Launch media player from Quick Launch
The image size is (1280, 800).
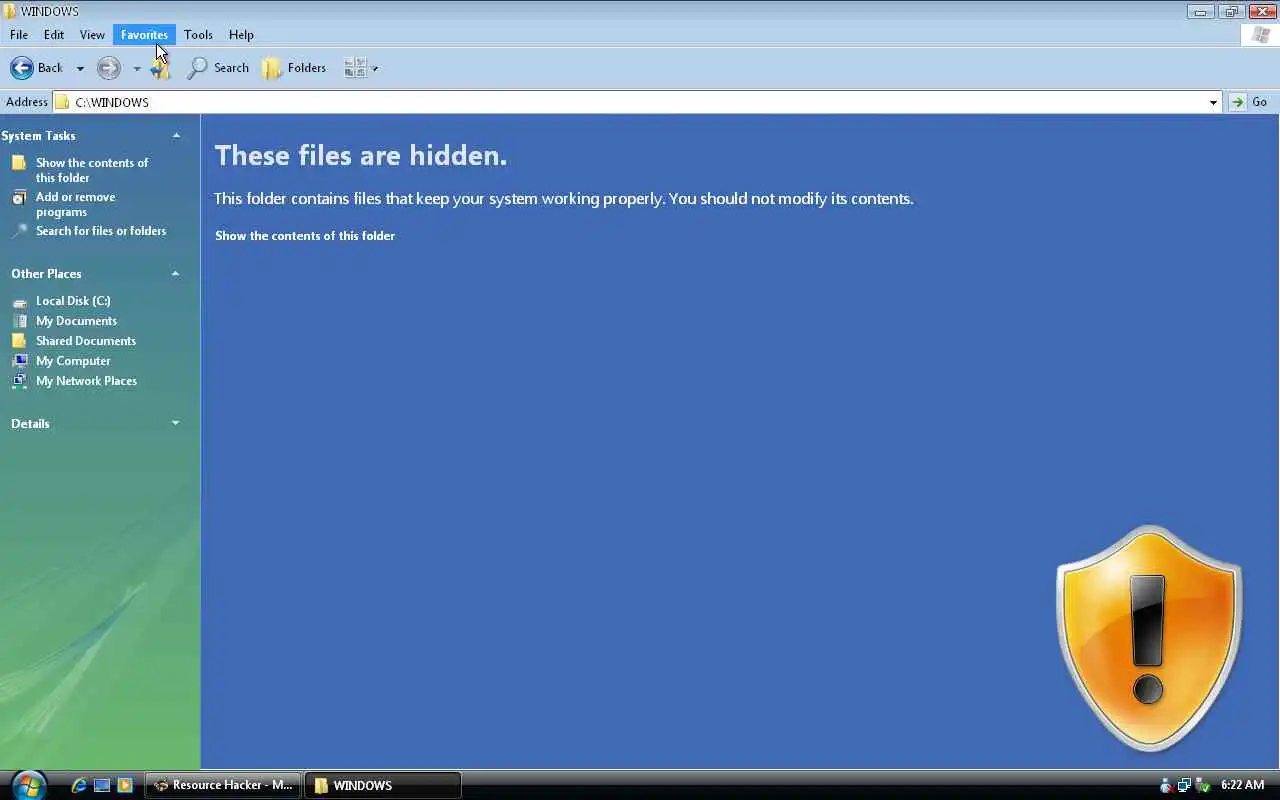[125, 786]
